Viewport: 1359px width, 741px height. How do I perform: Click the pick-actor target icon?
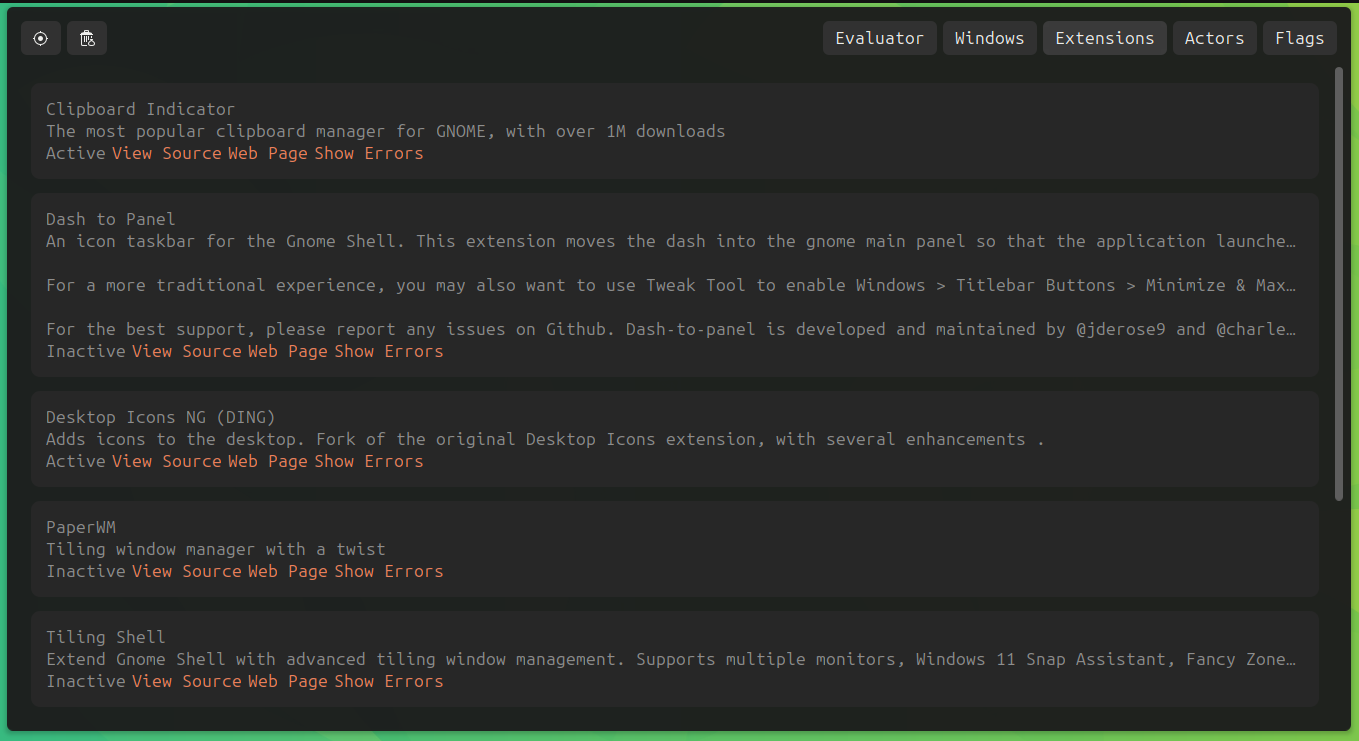pos(40,38)
